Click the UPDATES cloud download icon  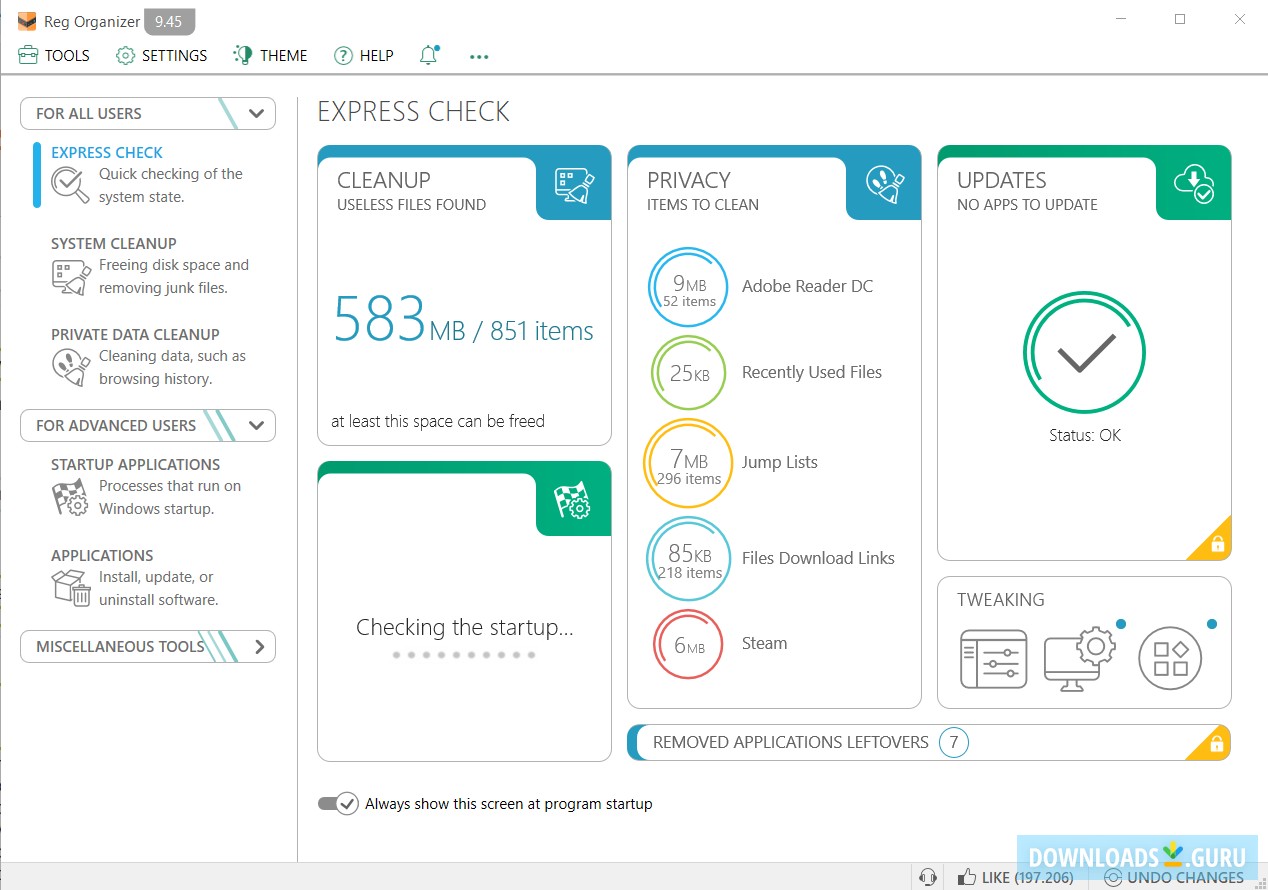pos(1194,184)
